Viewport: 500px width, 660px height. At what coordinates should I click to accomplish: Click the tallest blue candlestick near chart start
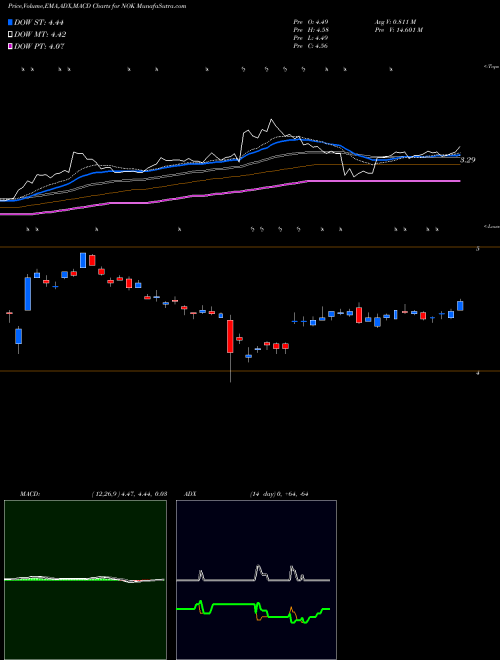pyautogui.click(x=28, y=294)
